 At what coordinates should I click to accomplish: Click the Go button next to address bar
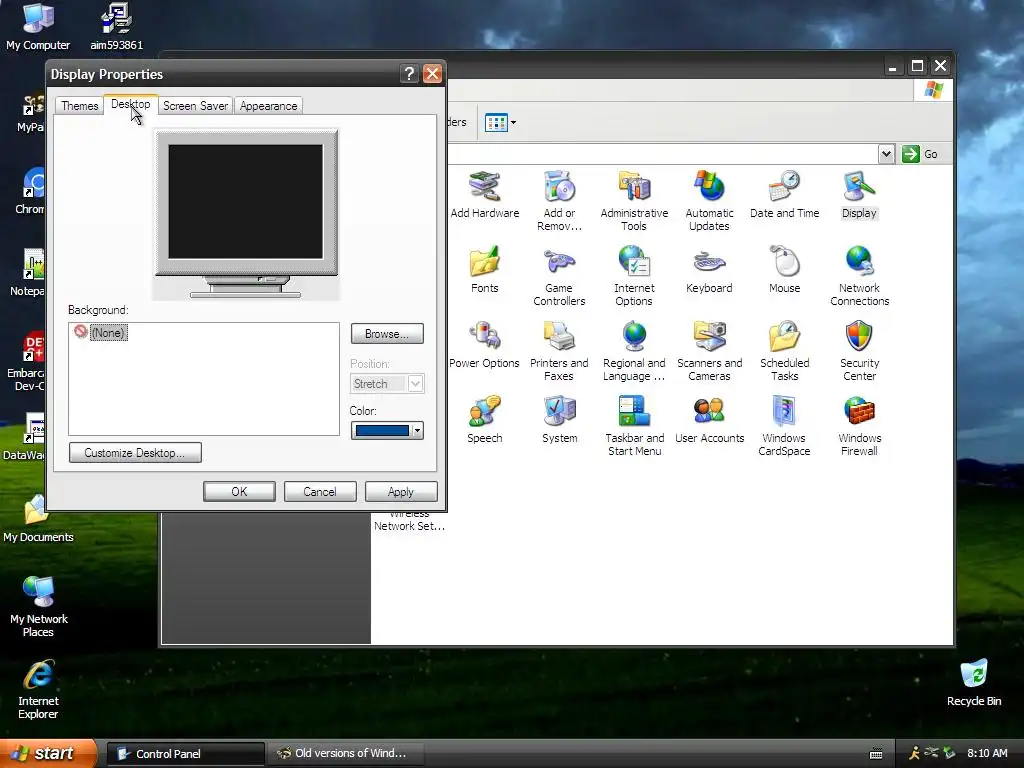coord(920,154)
